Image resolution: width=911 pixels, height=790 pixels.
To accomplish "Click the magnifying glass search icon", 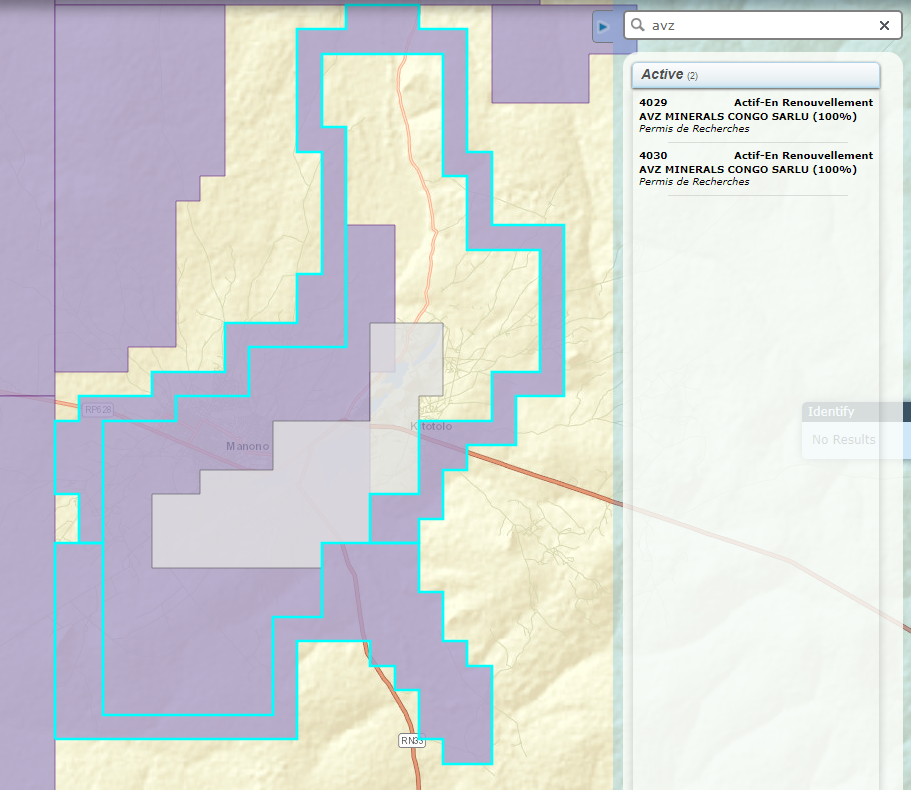I will coord(638,26).
